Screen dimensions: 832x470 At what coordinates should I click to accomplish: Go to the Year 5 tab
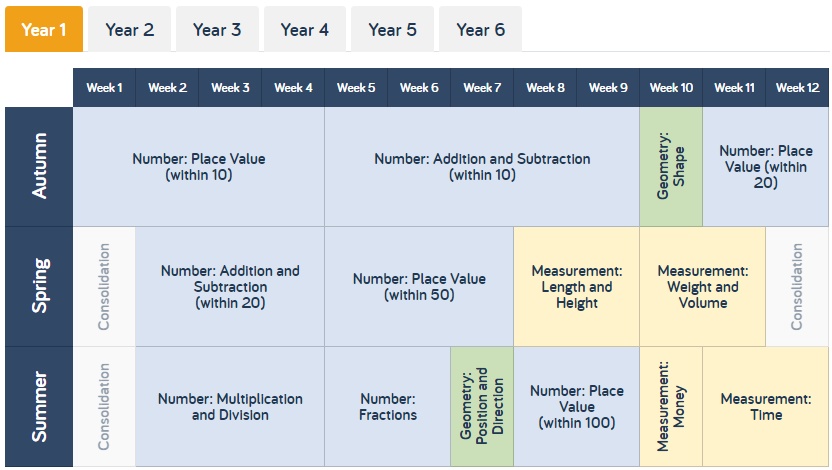[392, 29]
